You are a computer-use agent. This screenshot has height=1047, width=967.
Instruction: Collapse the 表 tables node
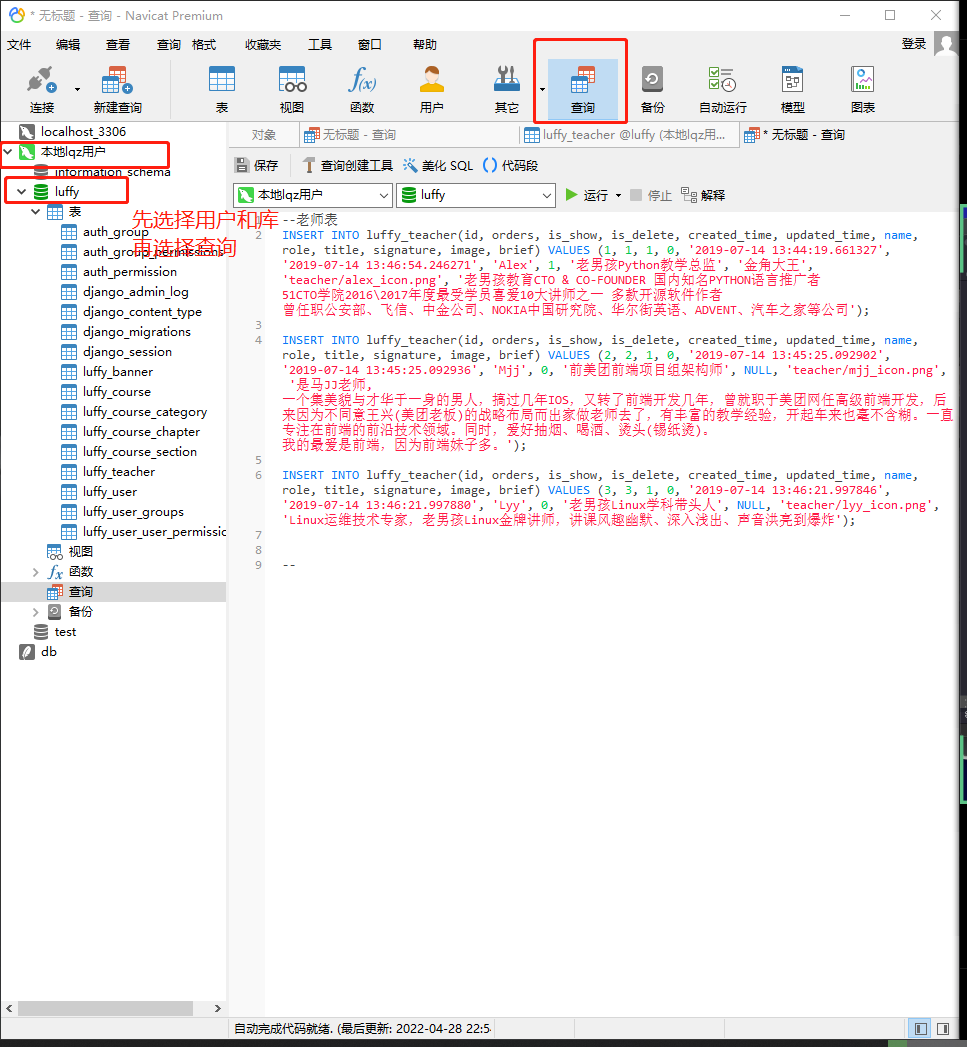point(35,212)
